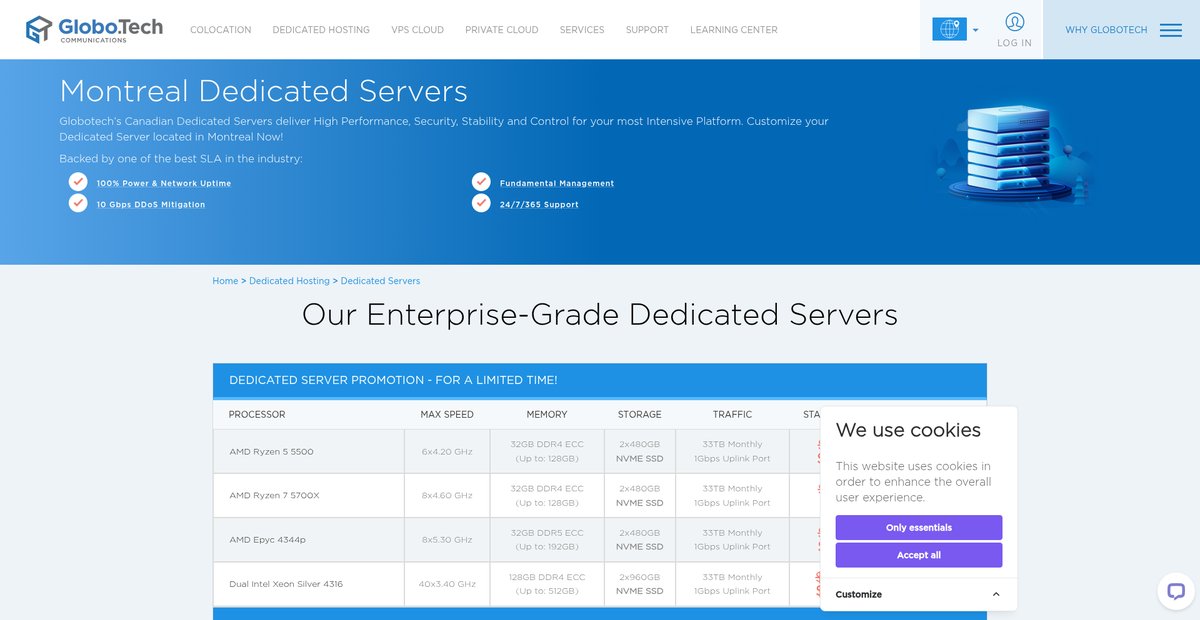Accept all cookies
Viewport: 1200px width, 620px height.
919,555
